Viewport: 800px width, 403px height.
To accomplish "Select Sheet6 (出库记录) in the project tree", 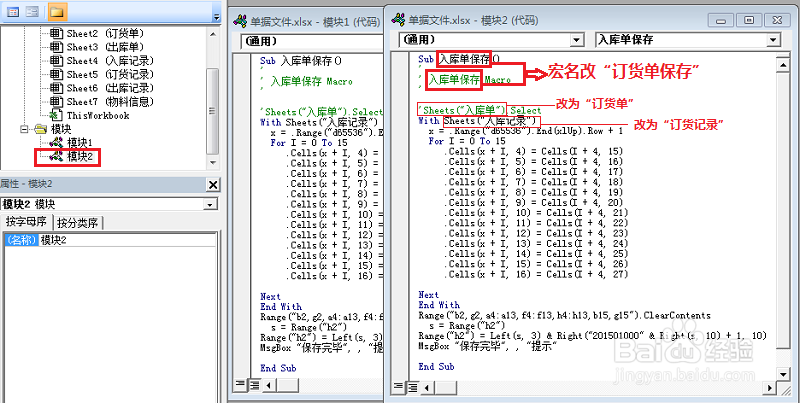I will pyautogui.click(x=102, y=88).
